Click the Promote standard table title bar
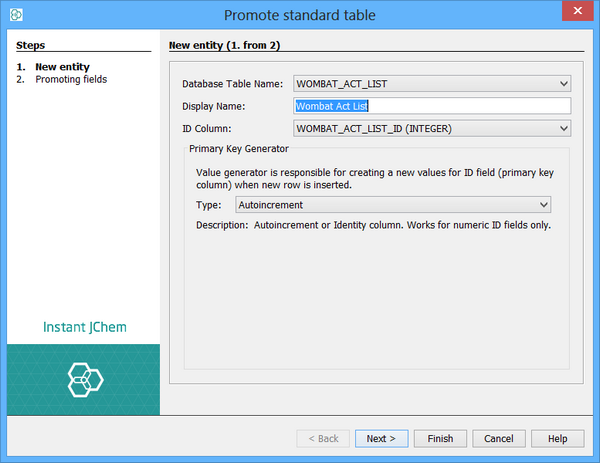Image resolution: width=600 pixels, height=463 pixels. coord(300,15)
